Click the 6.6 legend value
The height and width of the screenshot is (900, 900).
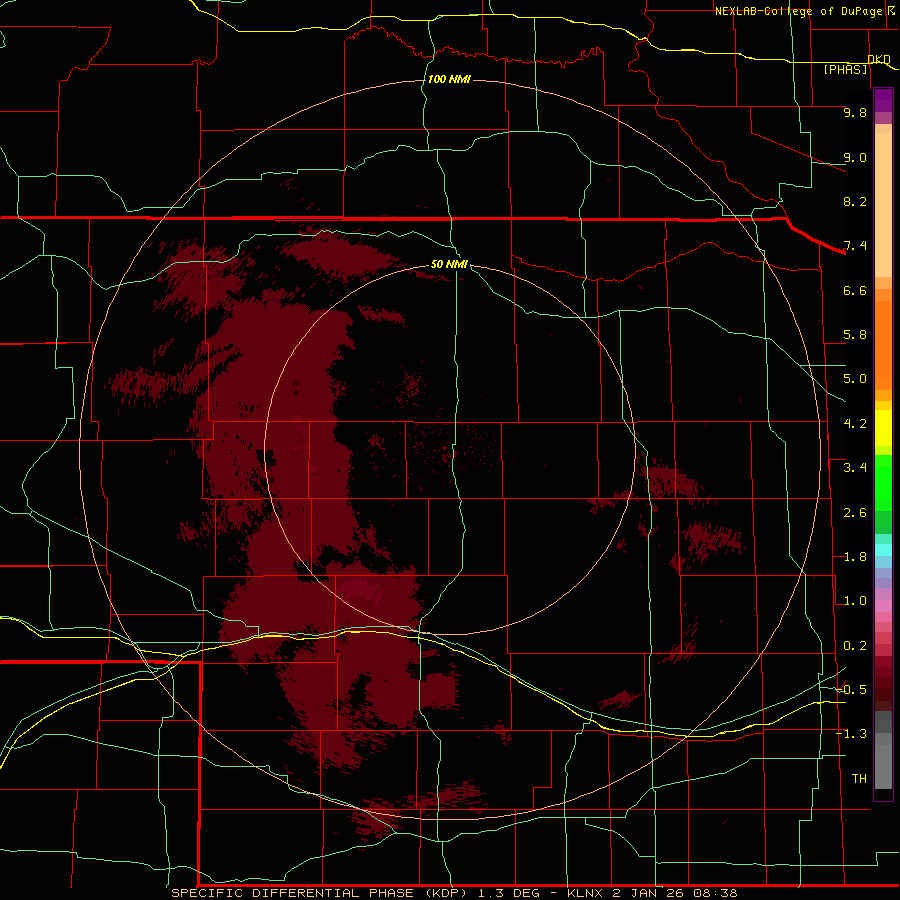point(855,290)
